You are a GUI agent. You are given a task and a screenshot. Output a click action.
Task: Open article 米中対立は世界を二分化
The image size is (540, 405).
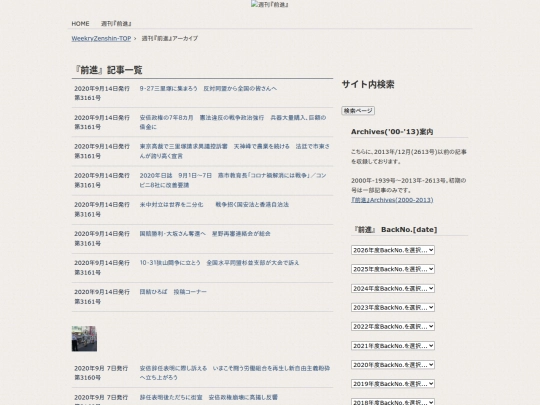(214, 205)
